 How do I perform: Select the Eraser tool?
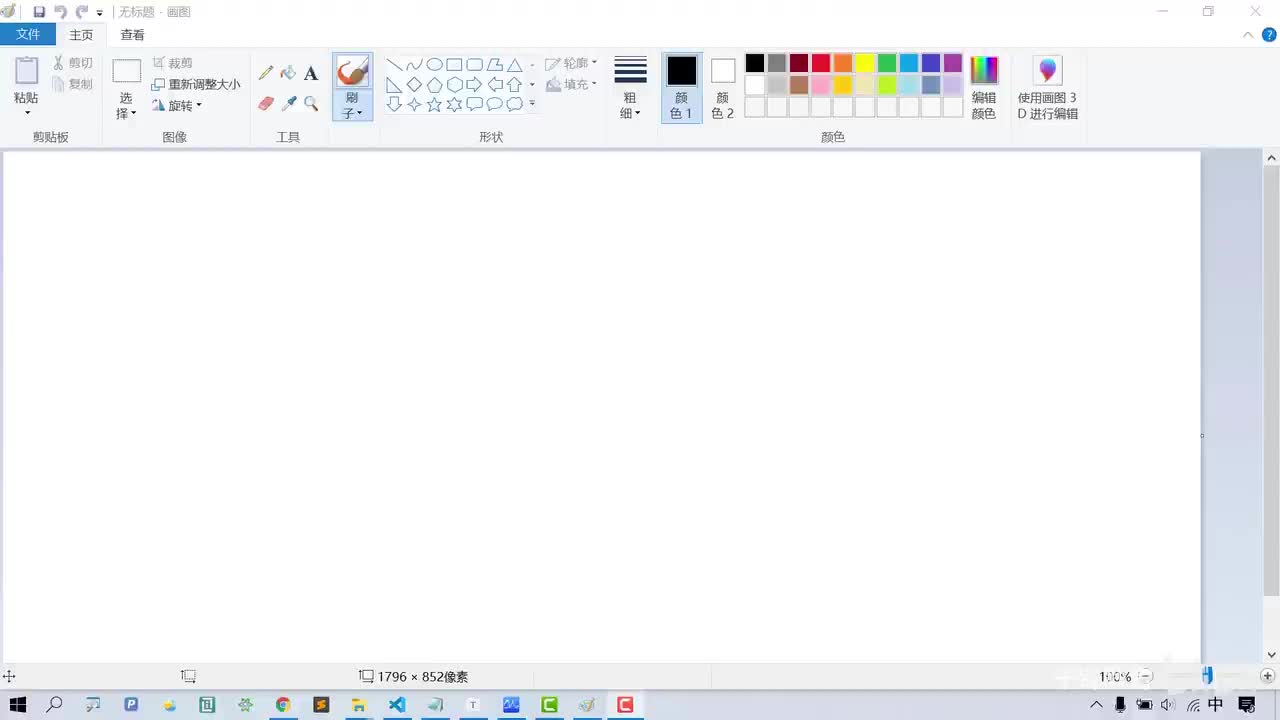[x=266, y=103]
